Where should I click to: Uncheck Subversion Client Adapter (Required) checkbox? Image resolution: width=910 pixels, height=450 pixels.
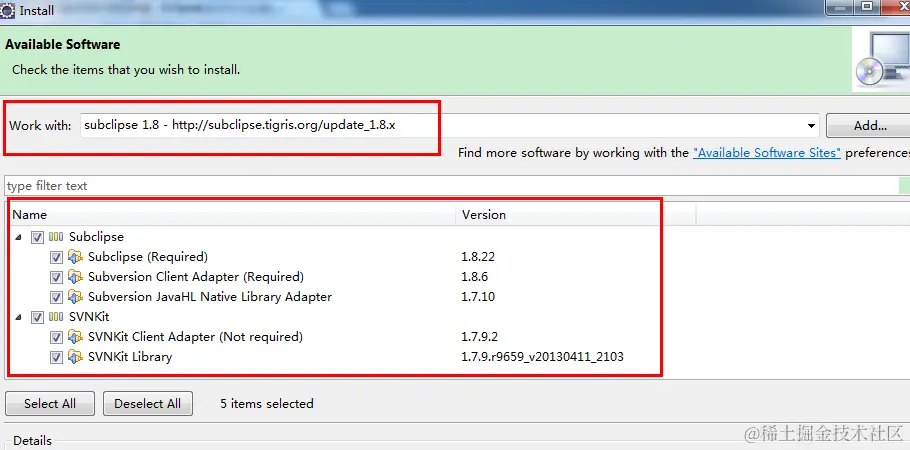(x=56, y=277)
